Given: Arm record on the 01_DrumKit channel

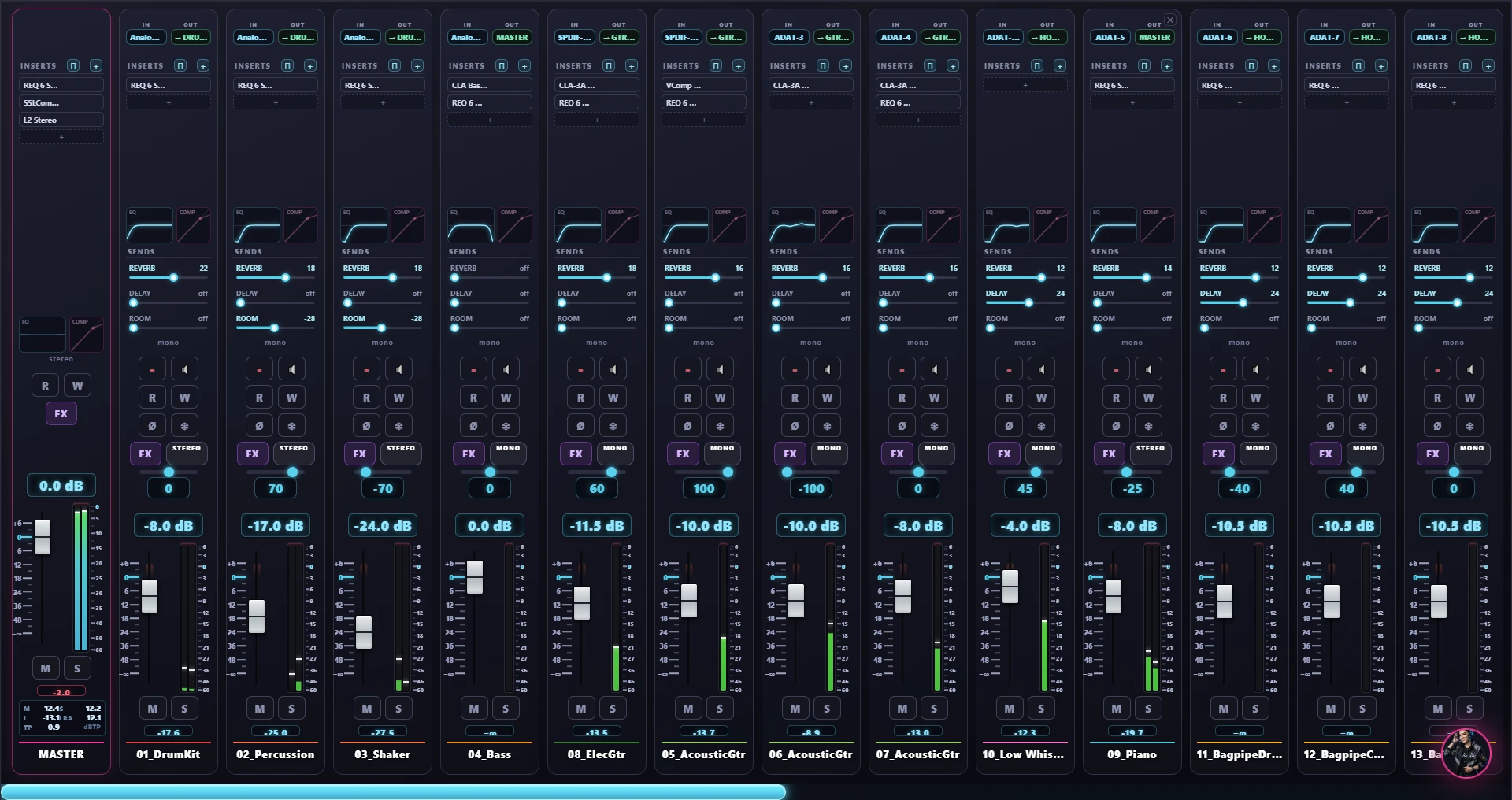Looking at the screenshot, I should (x=152, y=369).
